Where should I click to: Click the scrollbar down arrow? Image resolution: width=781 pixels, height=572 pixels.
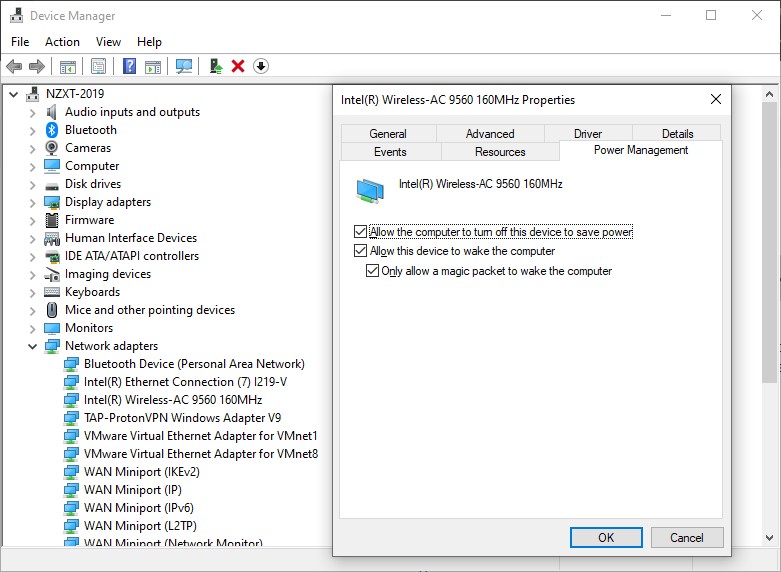(769, 538)
